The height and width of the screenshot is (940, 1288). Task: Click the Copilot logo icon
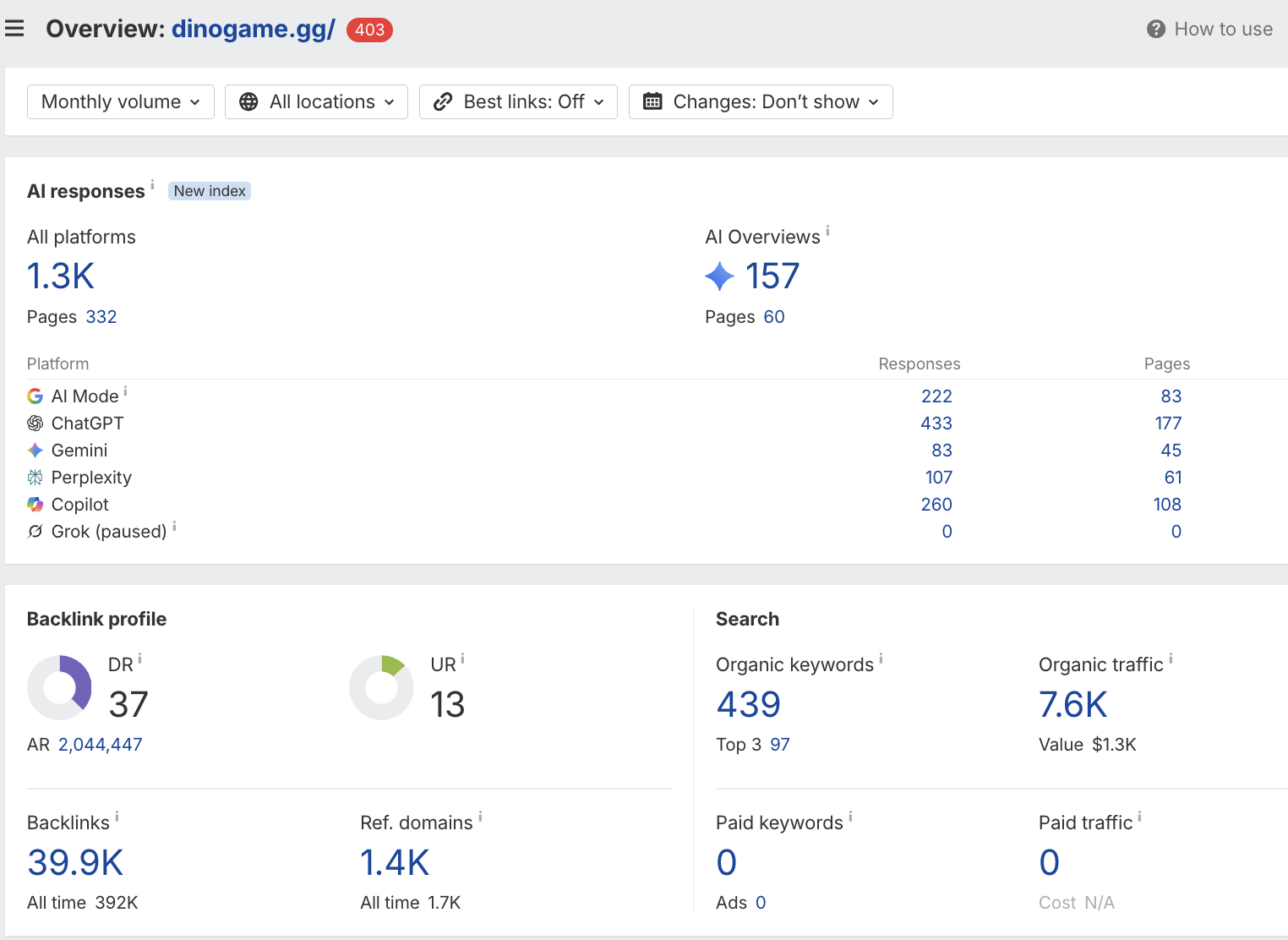tap(35, 505)
